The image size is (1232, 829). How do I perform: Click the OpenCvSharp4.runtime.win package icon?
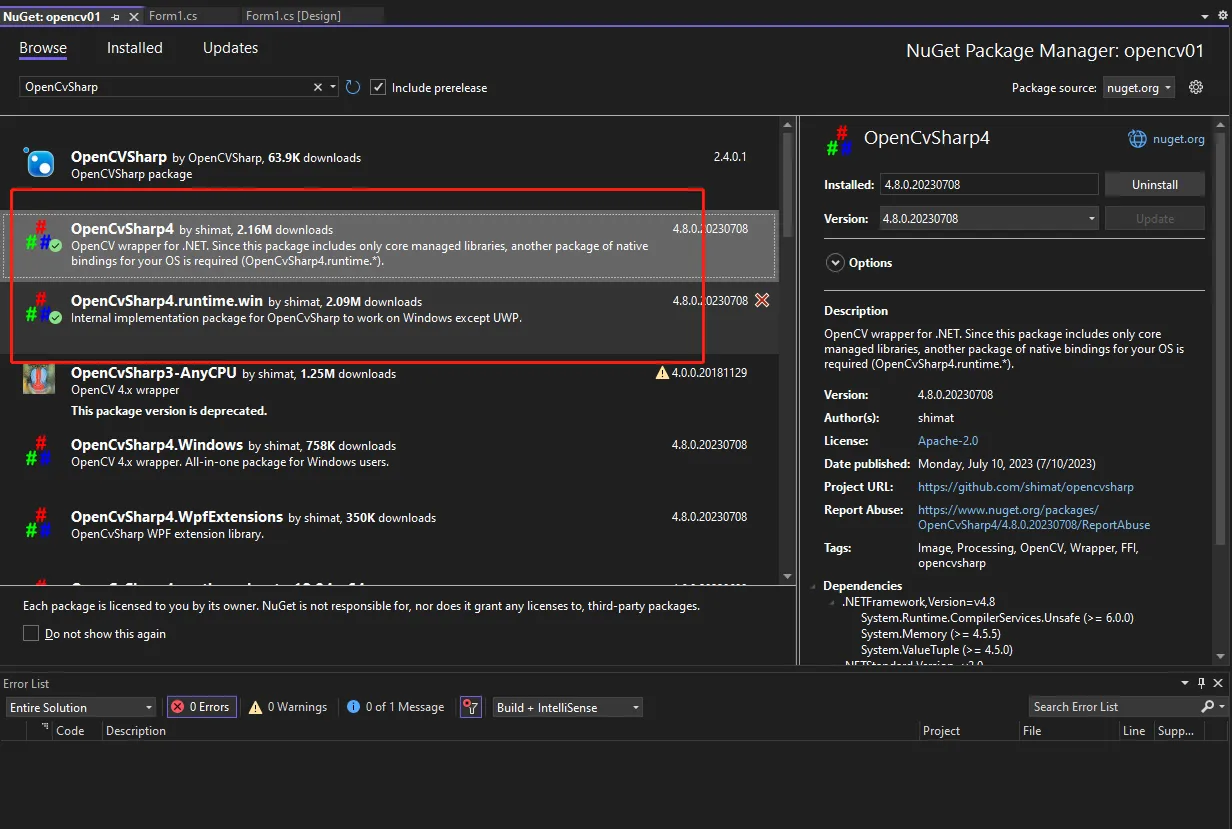pyautogui.click(x=42, y=307)
